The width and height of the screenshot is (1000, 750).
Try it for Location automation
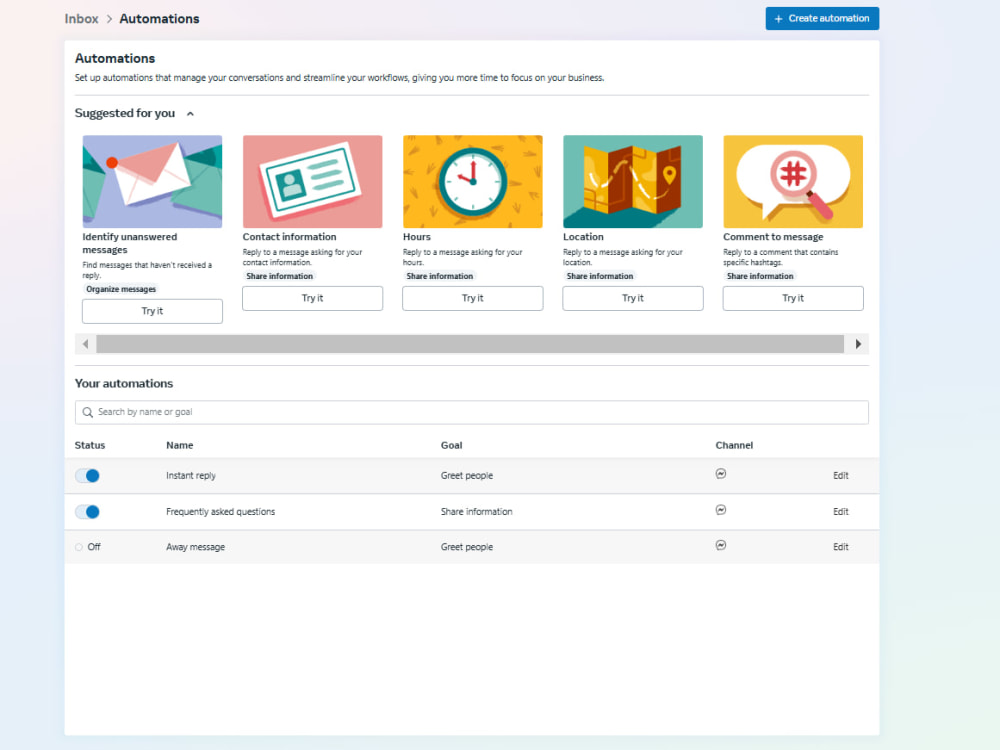coord(633,298)
